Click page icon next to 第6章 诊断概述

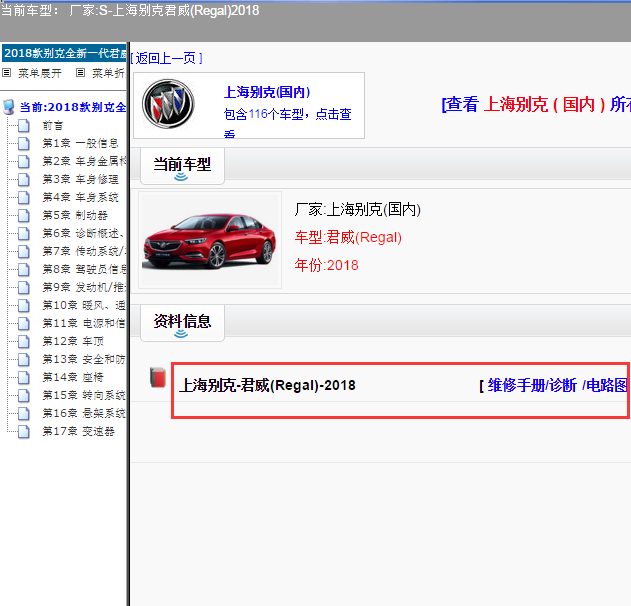click(x=24, y=233)
